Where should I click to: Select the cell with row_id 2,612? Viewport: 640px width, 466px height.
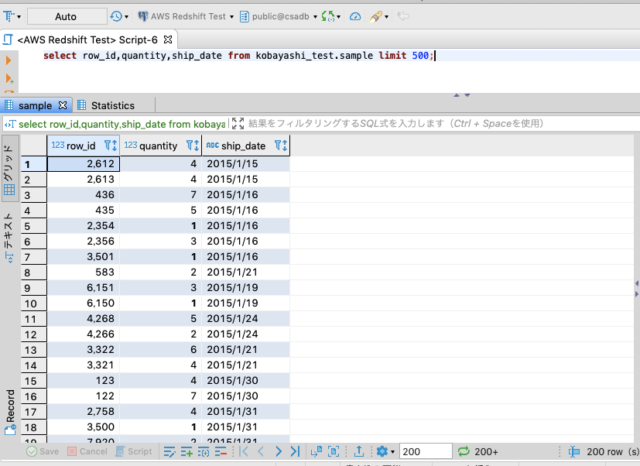coord(83,164)
